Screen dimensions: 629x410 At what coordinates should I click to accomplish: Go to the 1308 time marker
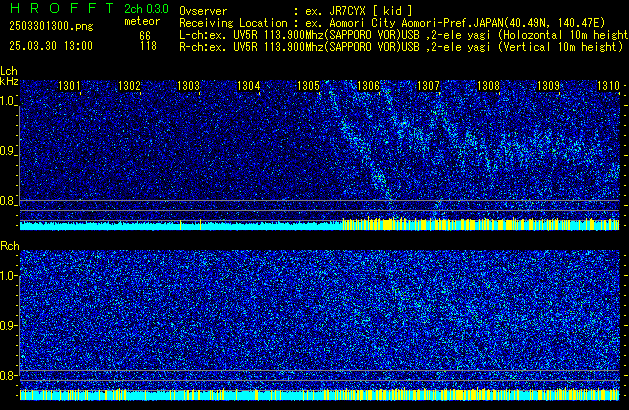pos(488,86)
